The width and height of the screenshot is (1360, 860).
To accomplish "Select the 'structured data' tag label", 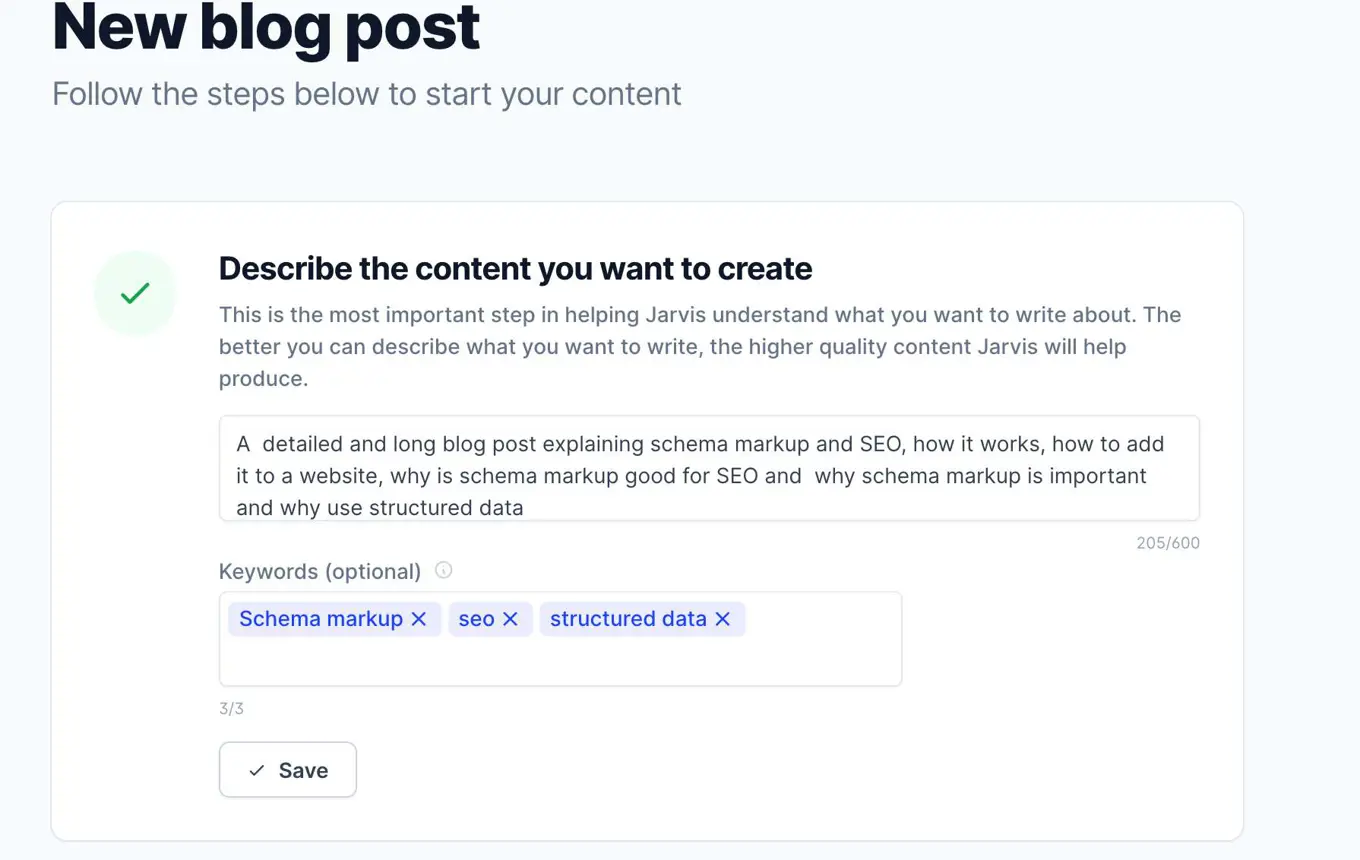I will point(628,619).
